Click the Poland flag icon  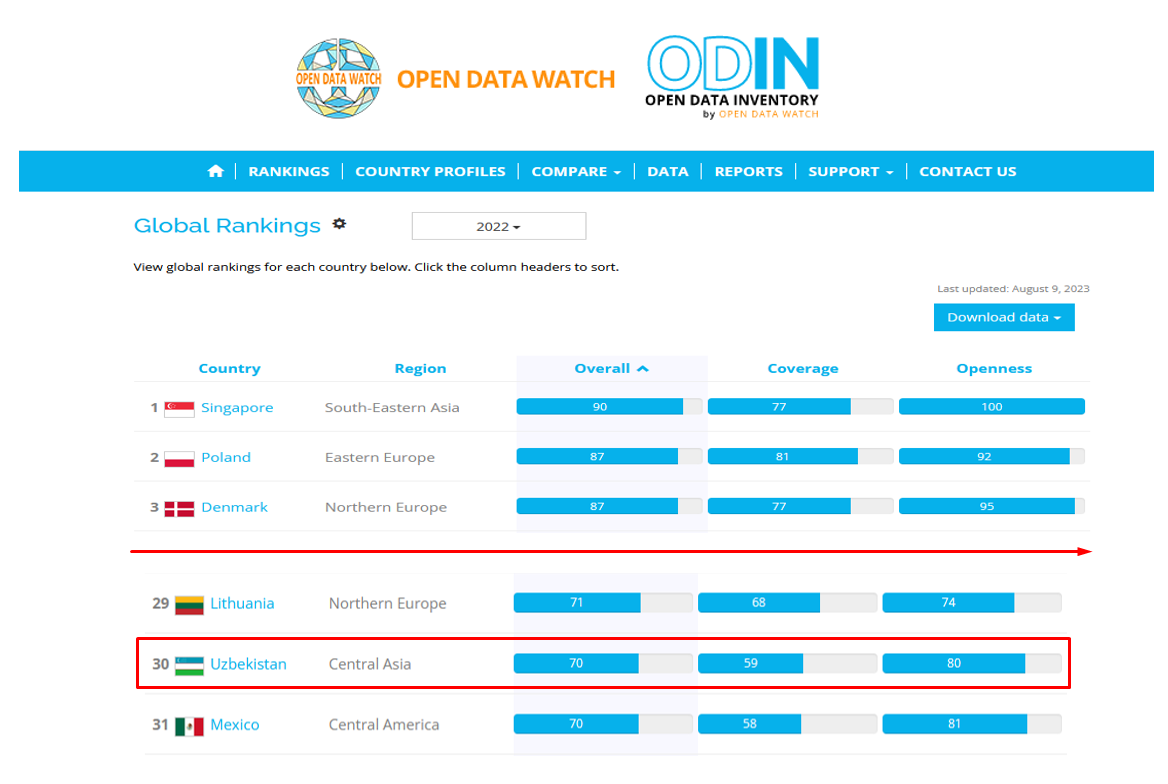point(179,458)
